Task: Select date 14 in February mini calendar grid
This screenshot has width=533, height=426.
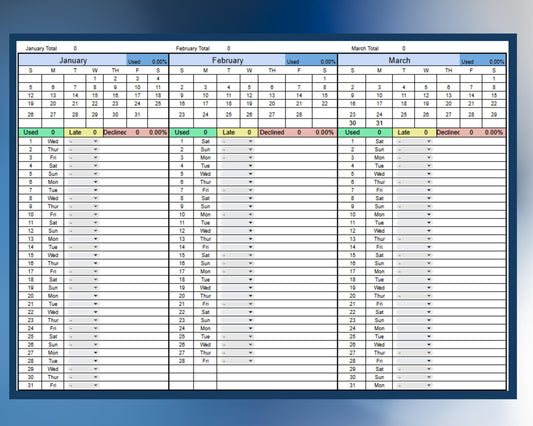Action: point(299,96)
